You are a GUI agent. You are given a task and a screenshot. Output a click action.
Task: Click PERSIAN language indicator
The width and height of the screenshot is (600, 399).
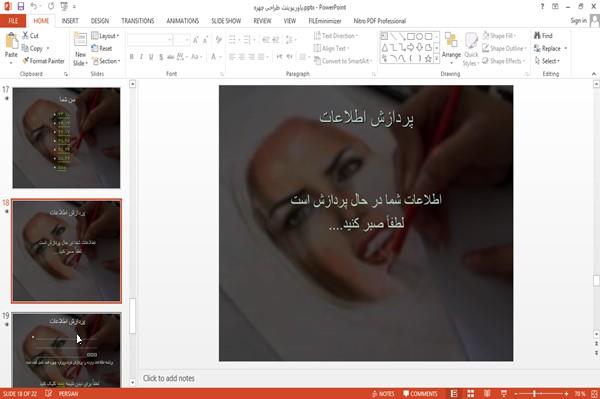pos(68,394)
